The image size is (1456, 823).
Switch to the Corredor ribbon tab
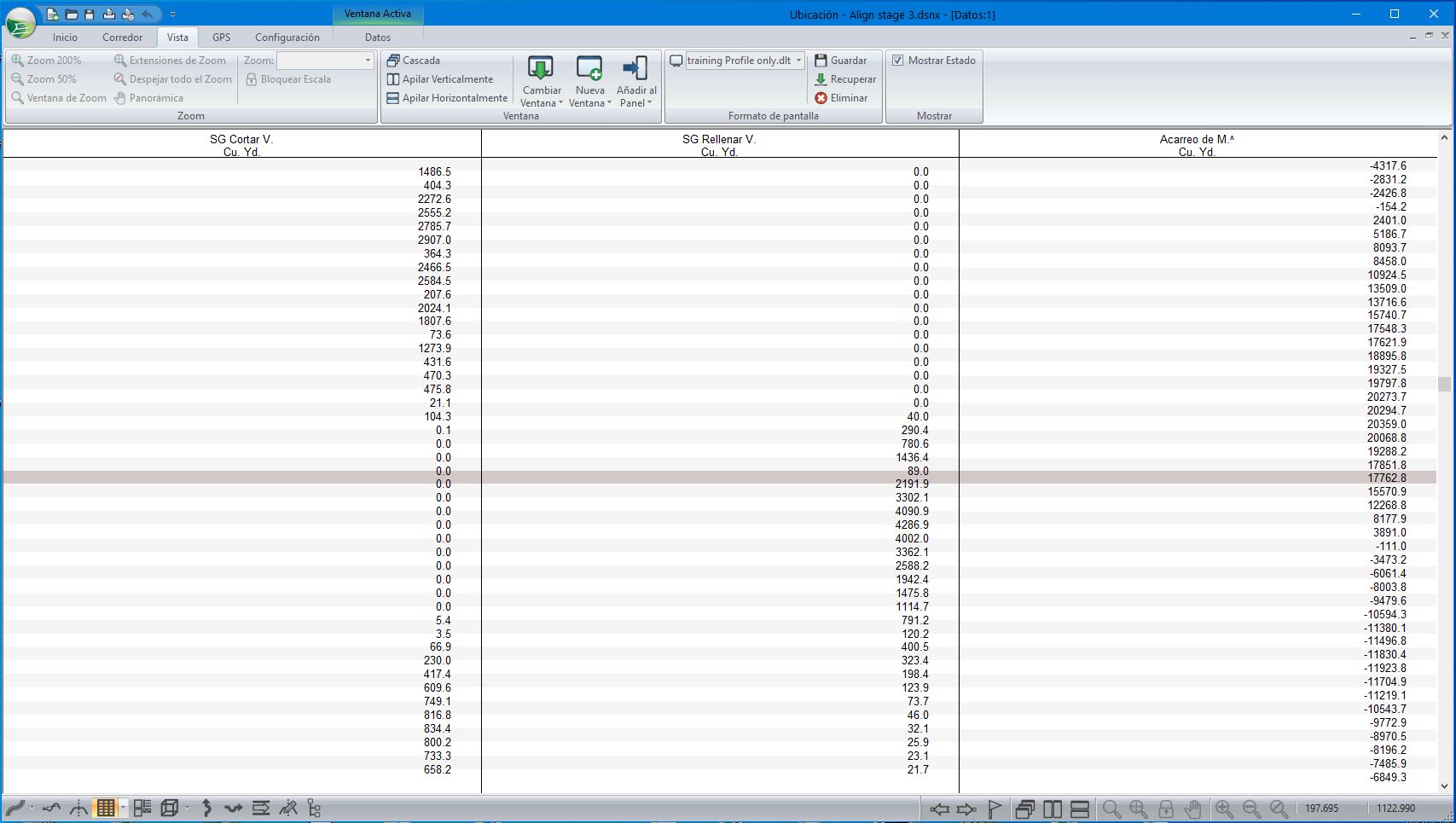click(x=122, y=38)
